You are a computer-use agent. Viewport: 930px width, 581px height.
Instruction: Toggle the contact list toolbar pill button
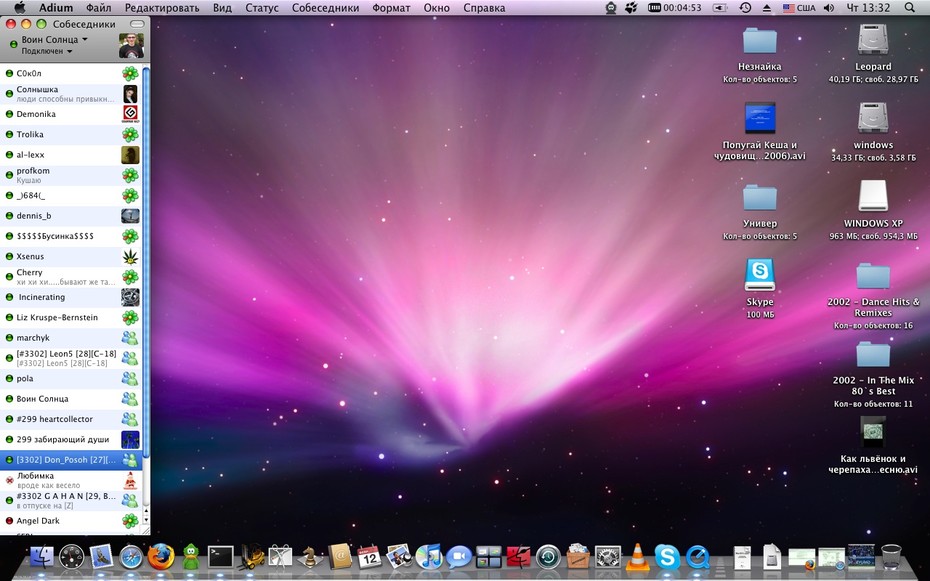(x=137, y=24)
